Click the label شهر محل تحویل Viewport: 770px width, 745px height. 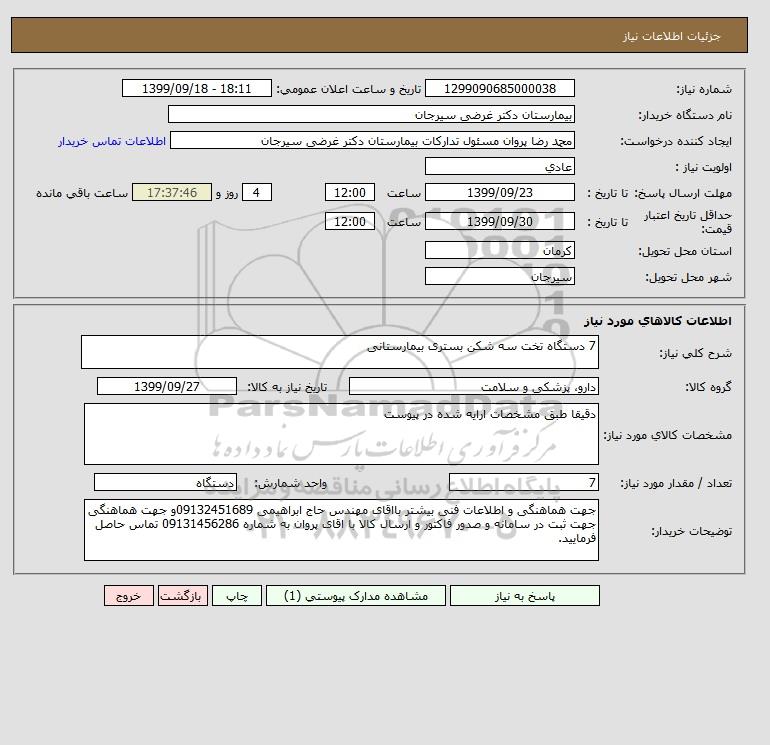pyautogui.click(x=688, y=277)
